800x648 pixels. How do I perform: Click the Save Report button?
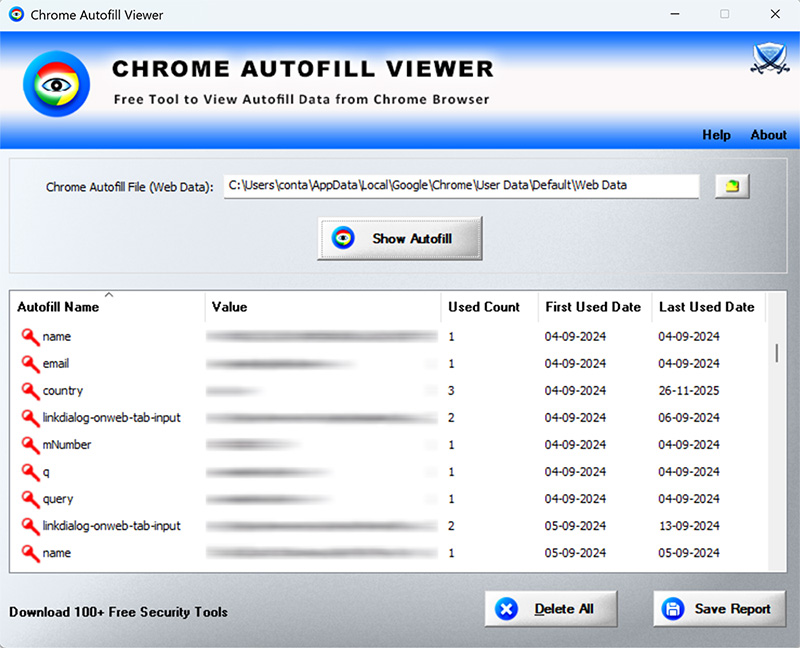click(x=719, y=609)
